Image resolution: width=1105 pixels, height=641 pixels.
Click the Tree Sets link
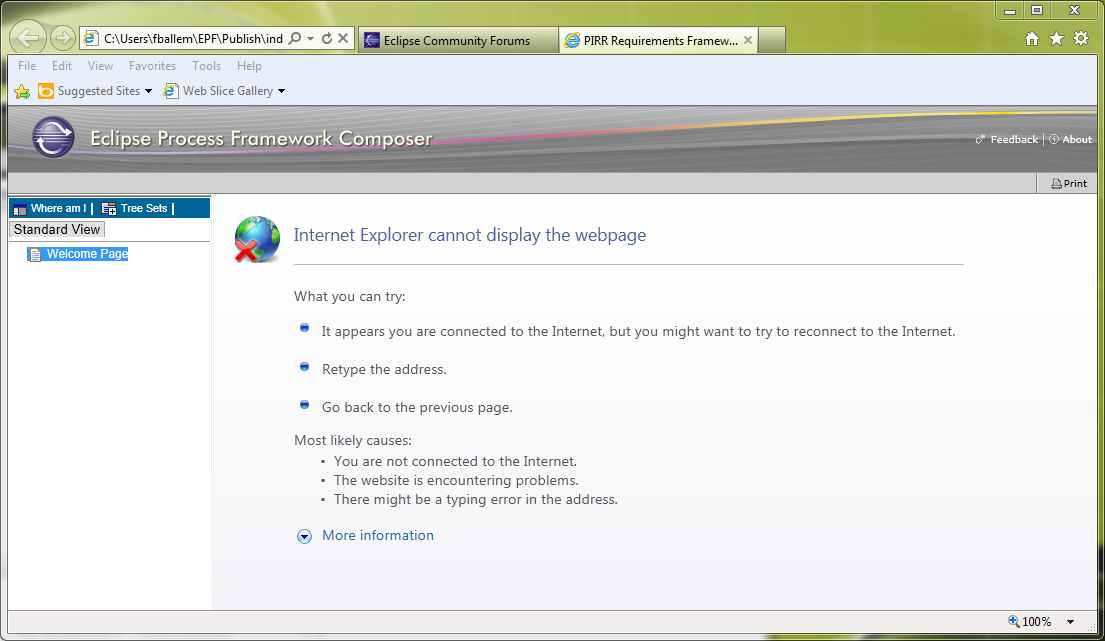[x=144, y=209]
